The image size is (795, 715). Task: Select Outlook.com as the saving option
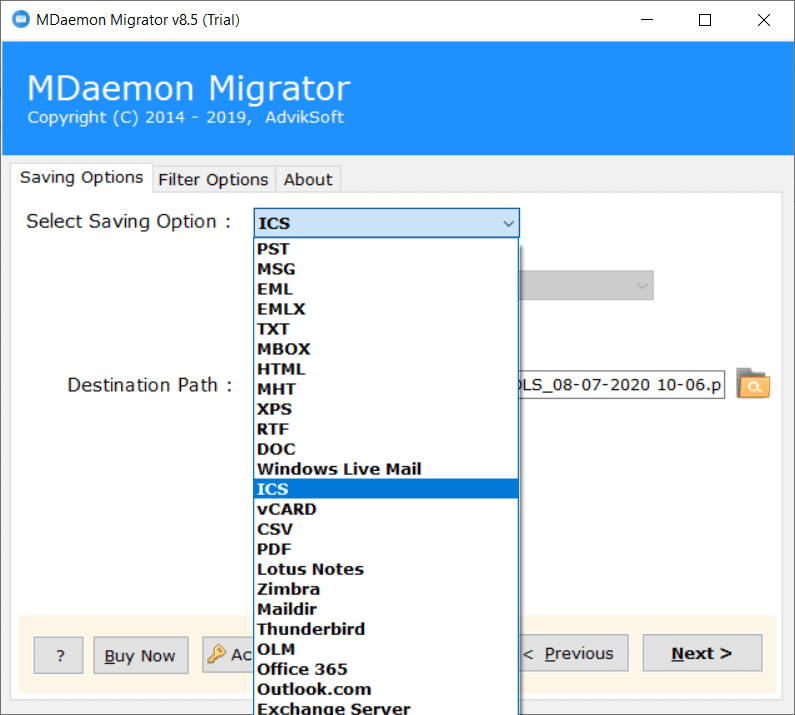point(386,689)
